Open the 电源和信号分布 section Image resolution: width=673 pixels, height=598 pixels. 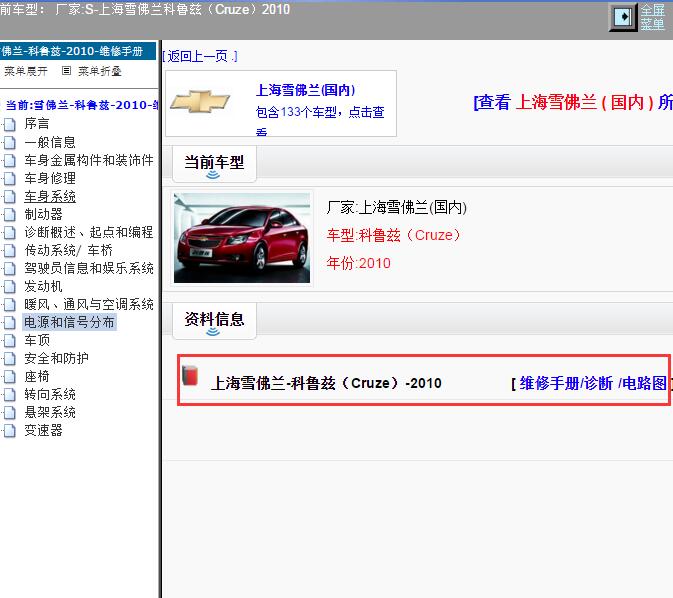70,322
